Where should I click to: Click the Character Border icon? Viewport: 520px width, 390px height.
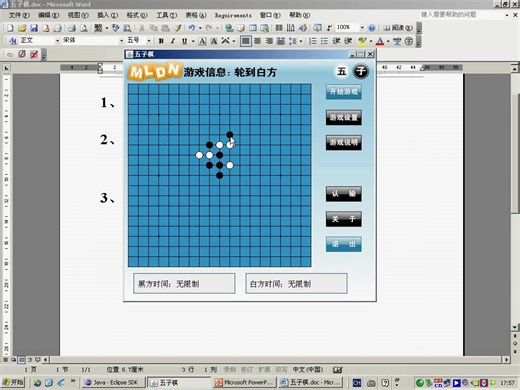pos(202,41)
